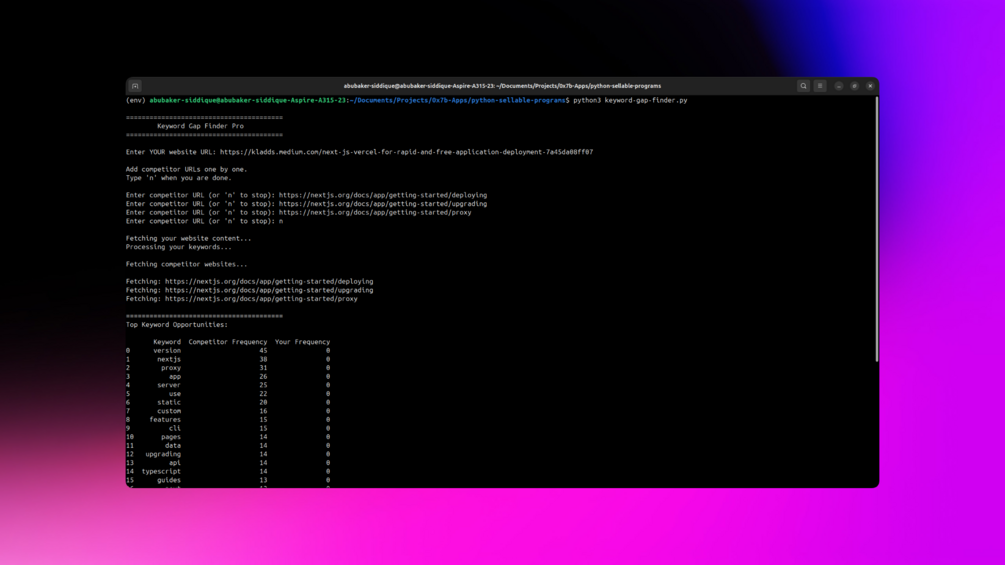The width and height of the screenshot is (1005, 565).
Task: Click the 'features' keyword row
Action: tap(228, 420)
